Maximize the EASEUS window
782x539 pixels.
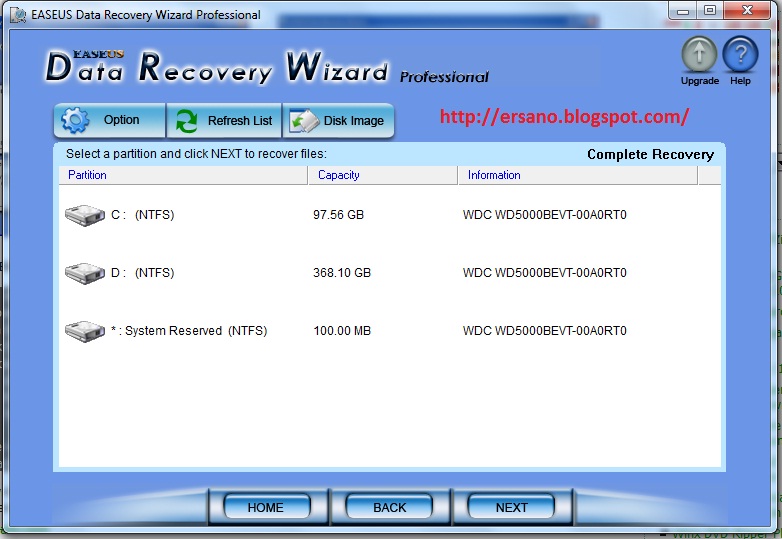(710, 11)
